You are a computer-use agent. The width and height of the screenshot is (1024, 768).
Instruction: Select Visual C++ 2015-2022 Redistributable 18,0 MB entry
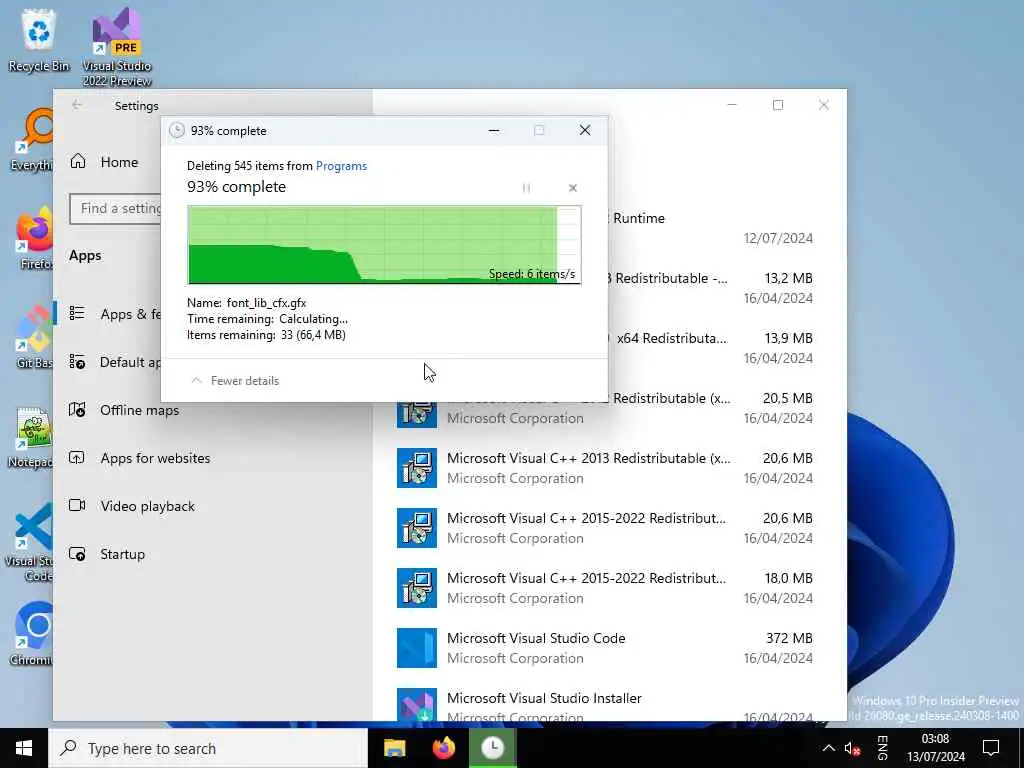pos(605,588)
